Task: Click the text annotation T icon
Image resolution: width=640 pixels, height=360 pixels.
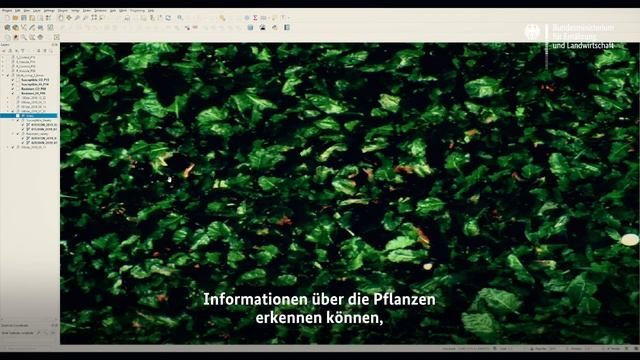Action: 283,18
